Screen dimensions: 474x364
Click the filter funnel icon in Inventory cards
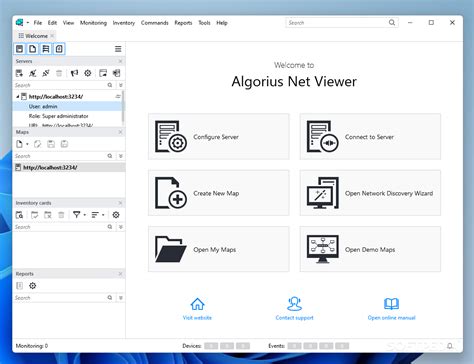pyautogui.click(x=76, y=215)
